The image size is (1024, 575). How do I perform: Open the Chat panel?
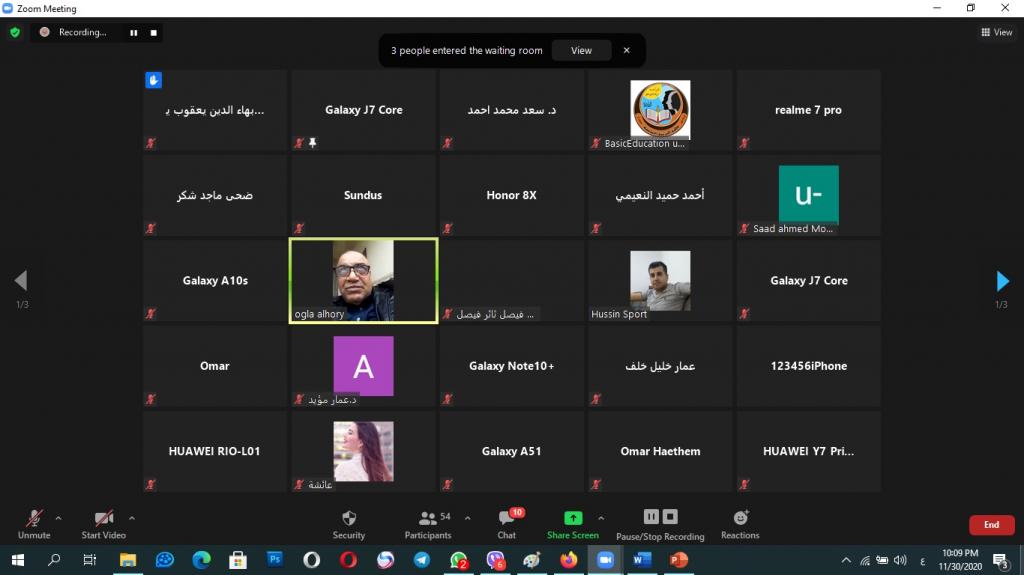click(507, 523)
